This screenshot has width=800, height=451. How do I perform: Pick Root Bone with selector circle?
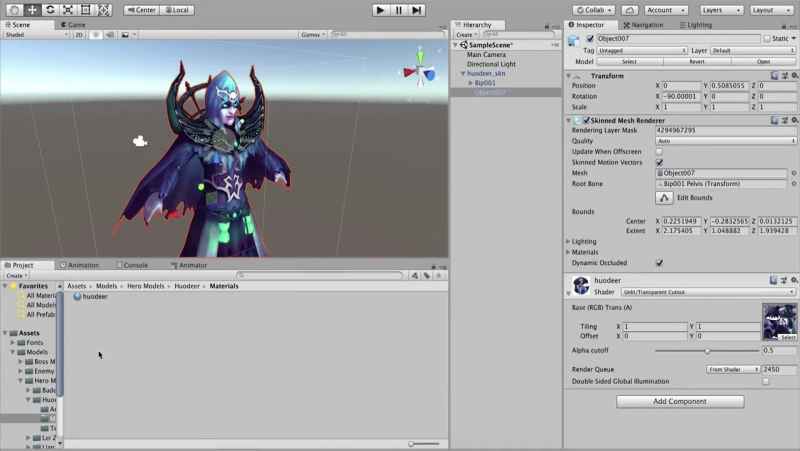coord(794,184)
